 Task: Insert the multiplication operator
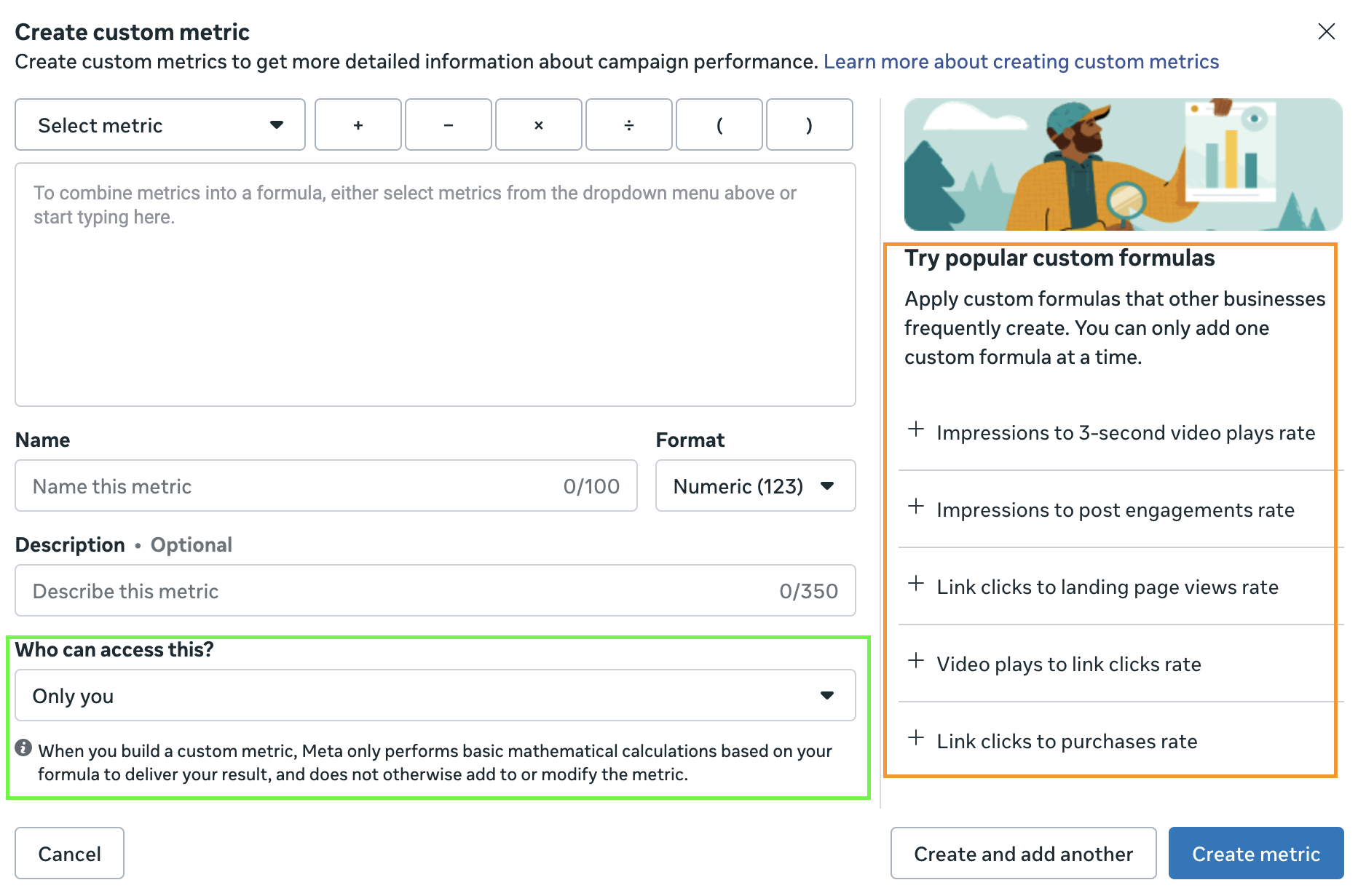tap(538, 125)
